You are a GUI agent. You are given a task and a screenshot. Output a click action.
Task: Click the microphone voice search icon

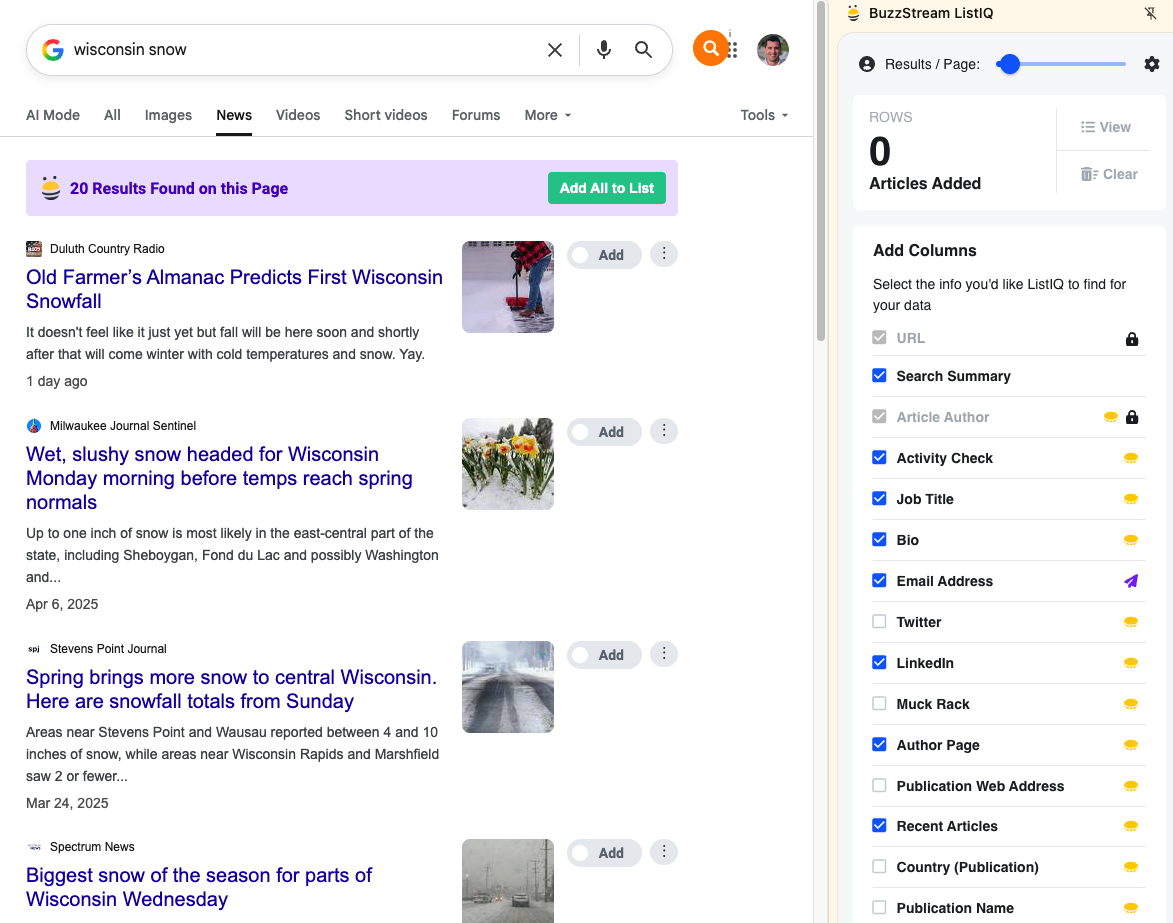603,50
